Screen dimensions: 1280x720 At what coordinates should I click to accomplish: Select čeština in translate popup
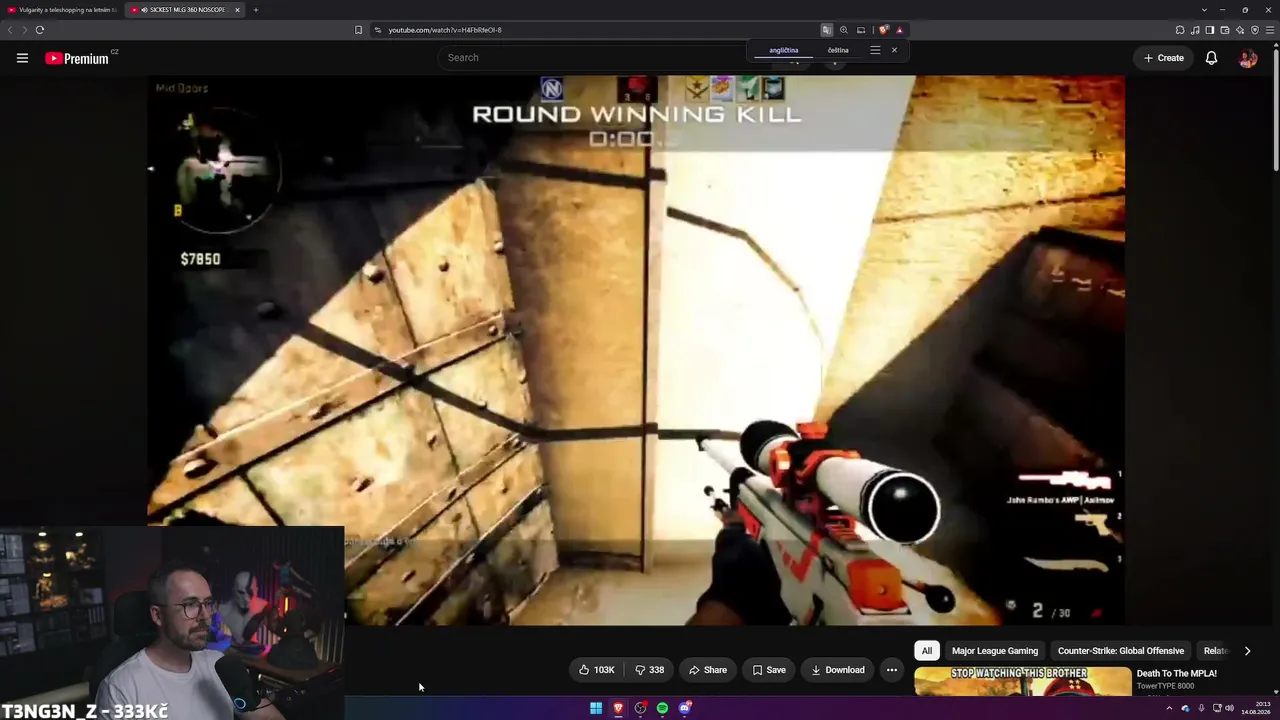[838, 50]
